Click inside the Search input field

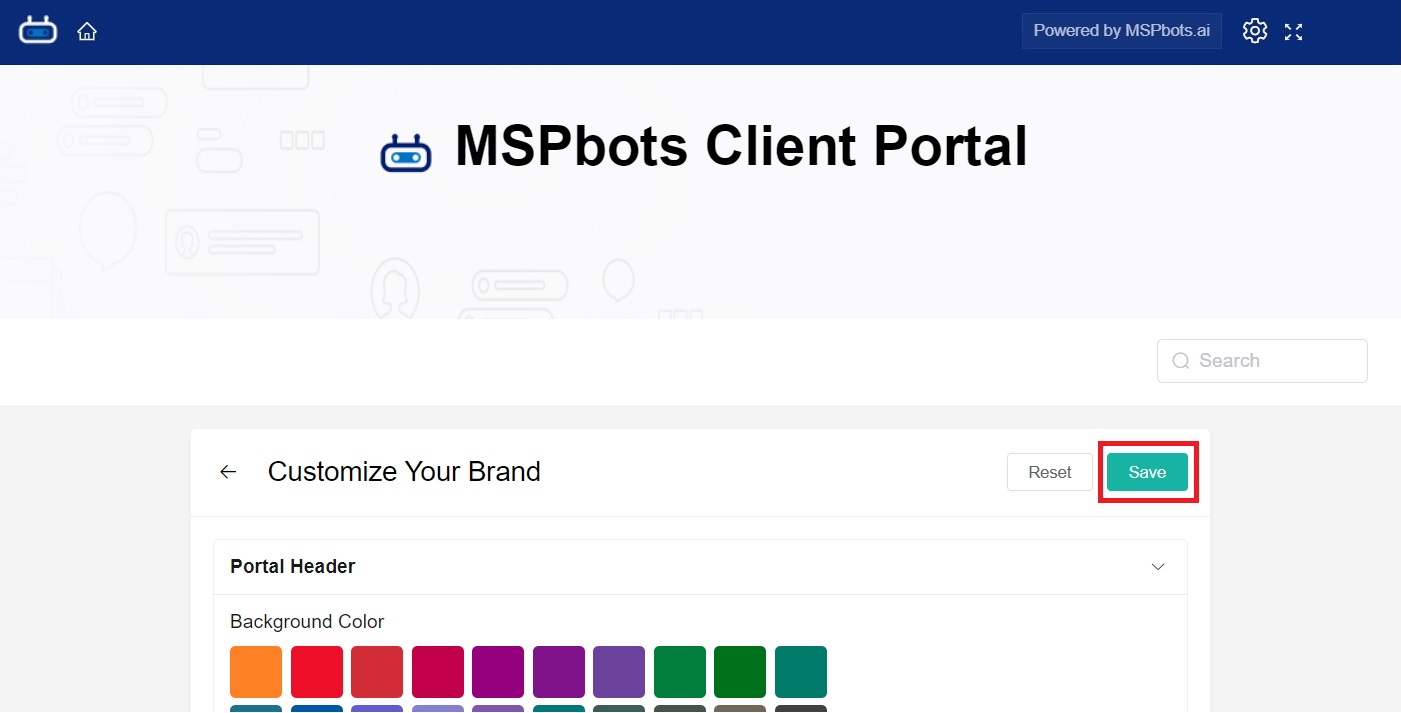1260,360
